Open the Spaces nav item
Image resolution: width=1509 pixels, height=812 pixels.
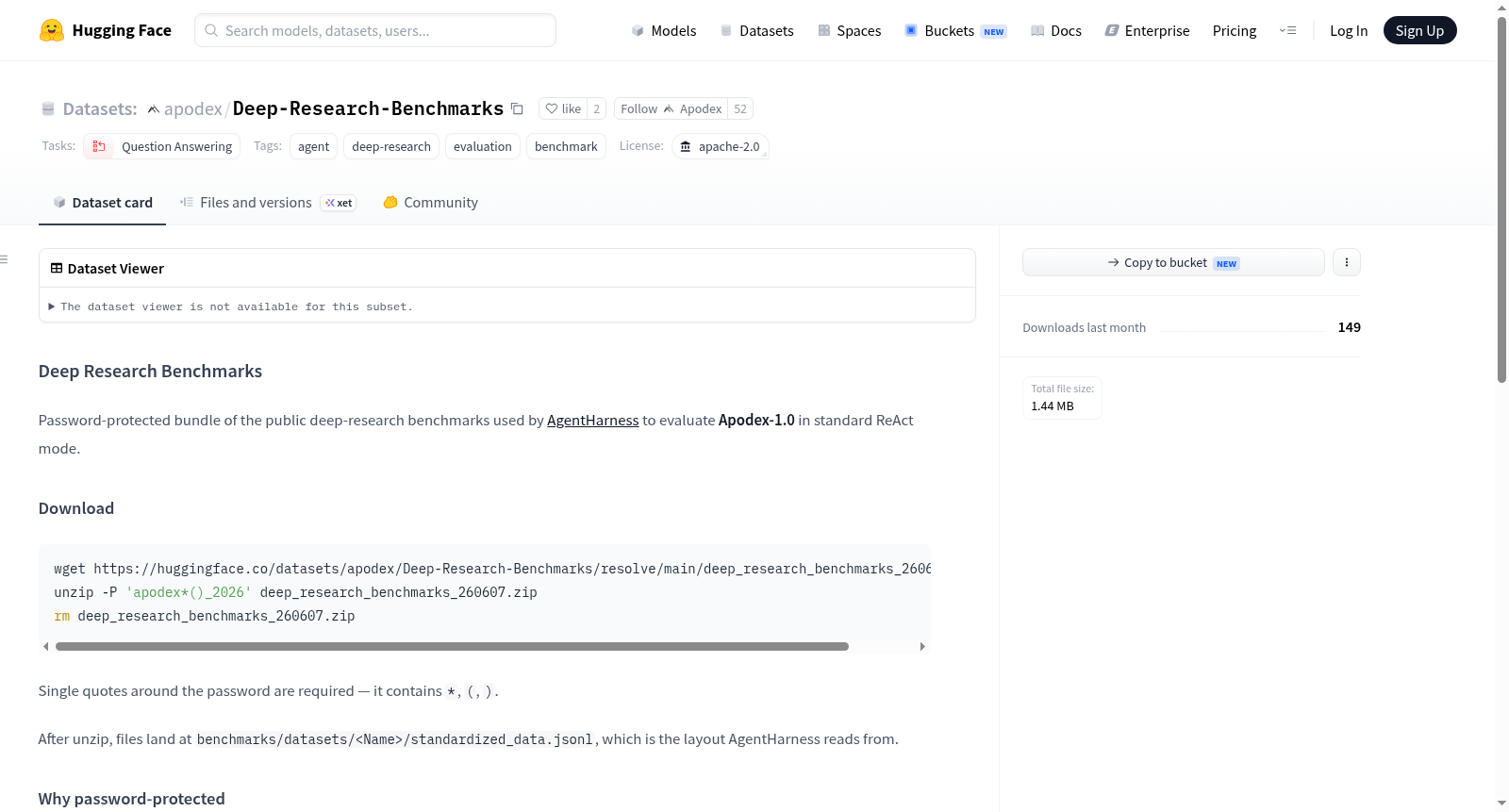[849, 30]
